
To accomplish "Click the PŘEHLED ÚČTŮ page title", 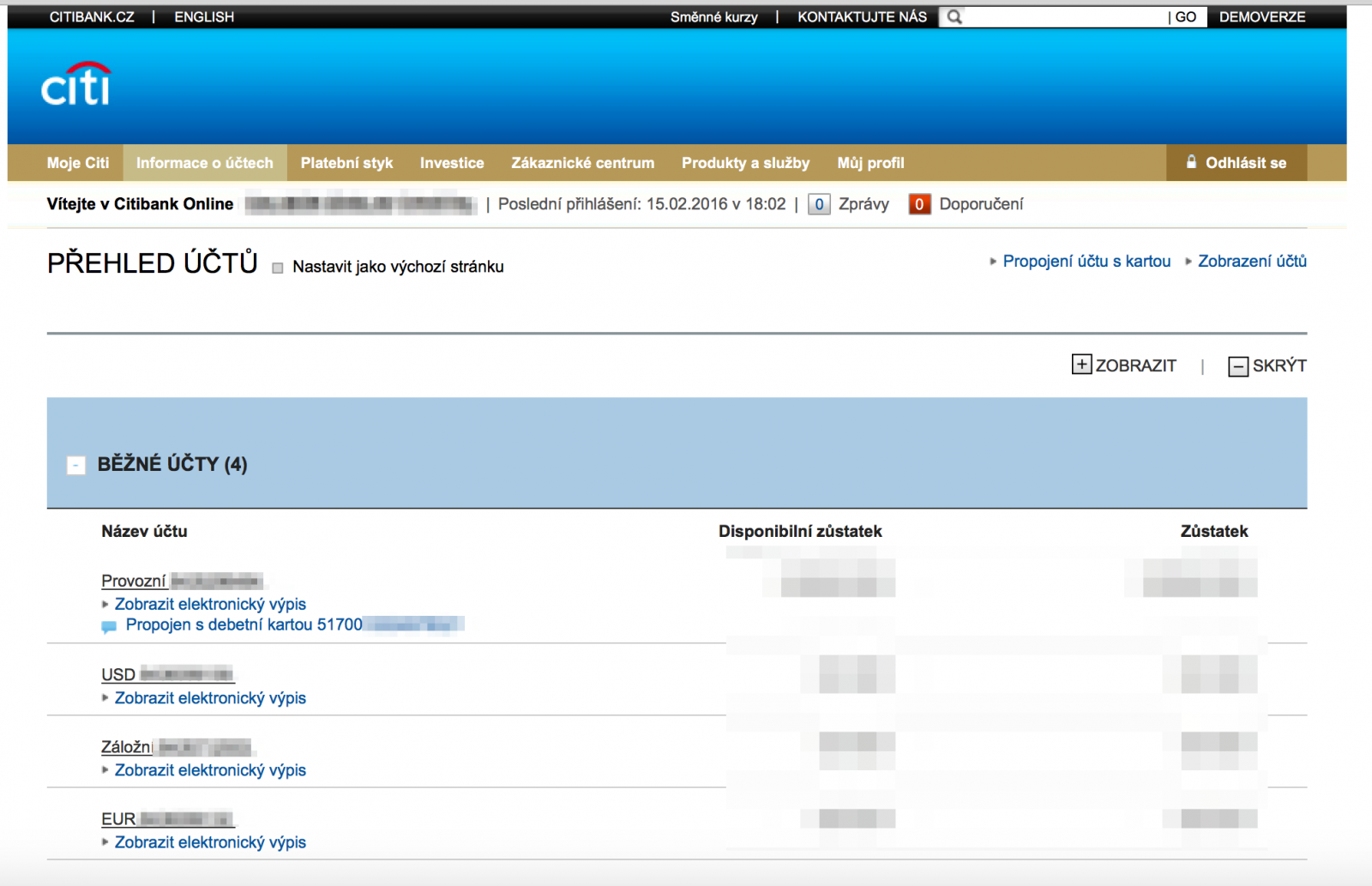I will pyautogui.click(x=153, y=262).
